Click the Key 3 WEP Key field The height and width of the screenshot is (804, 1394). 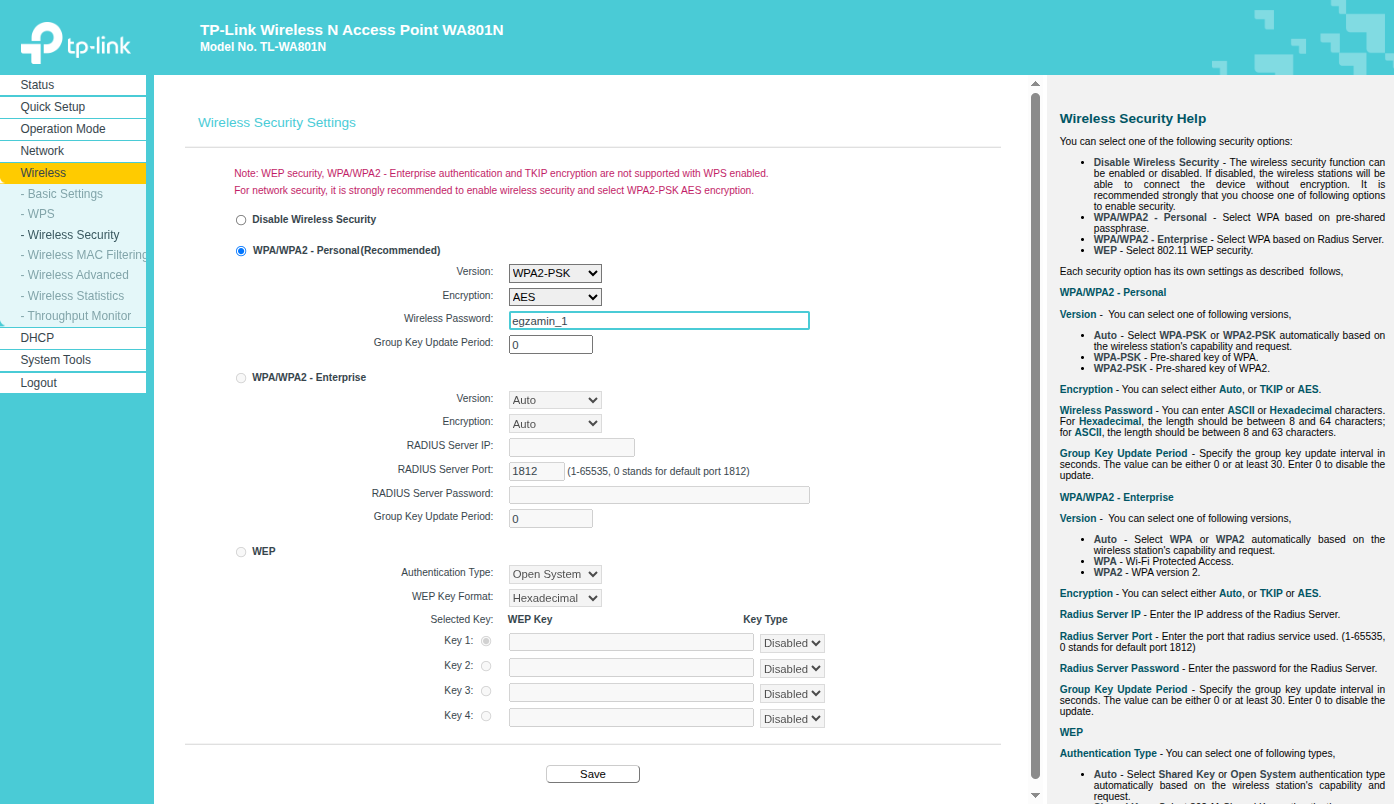pyautogui.click(x=631, y=692)
